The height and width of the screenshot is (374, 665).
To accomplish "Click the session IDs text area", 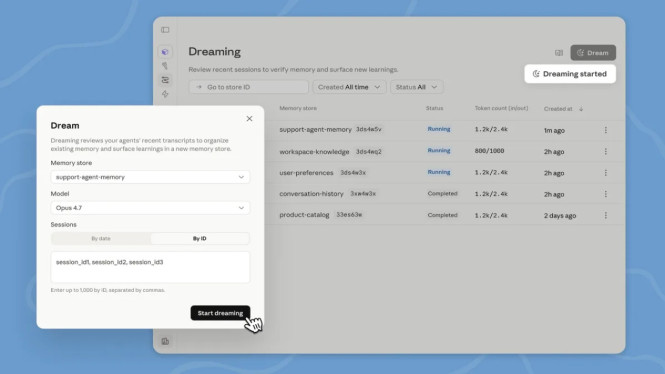I will pyautogui.click(x=150, y=267).
